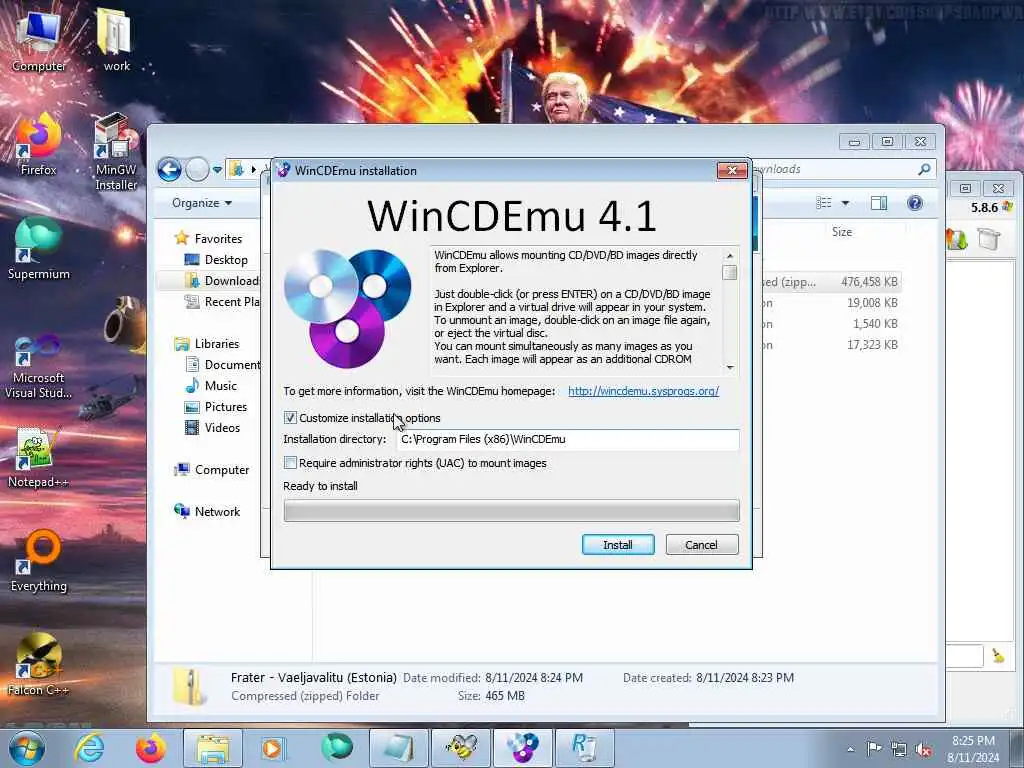Switch to Windows Explorer taskbar button
Screen dimensions: 1024x768
pyautogui.click(x=213, y=748)
